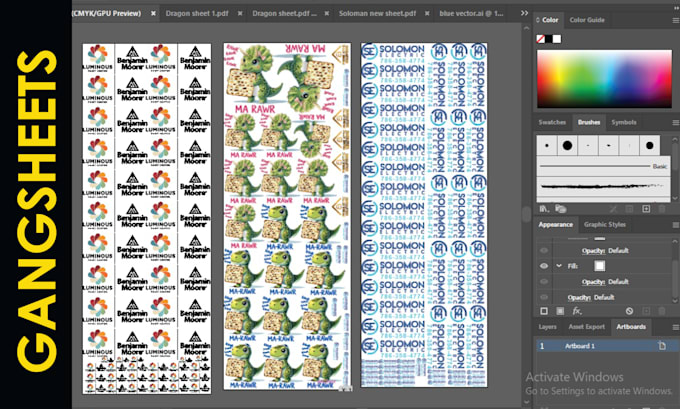This screenshot has width=680, height=409.
Task: Click the Duplicate Selected Item icon in Appearance
Action: (646, 311)
